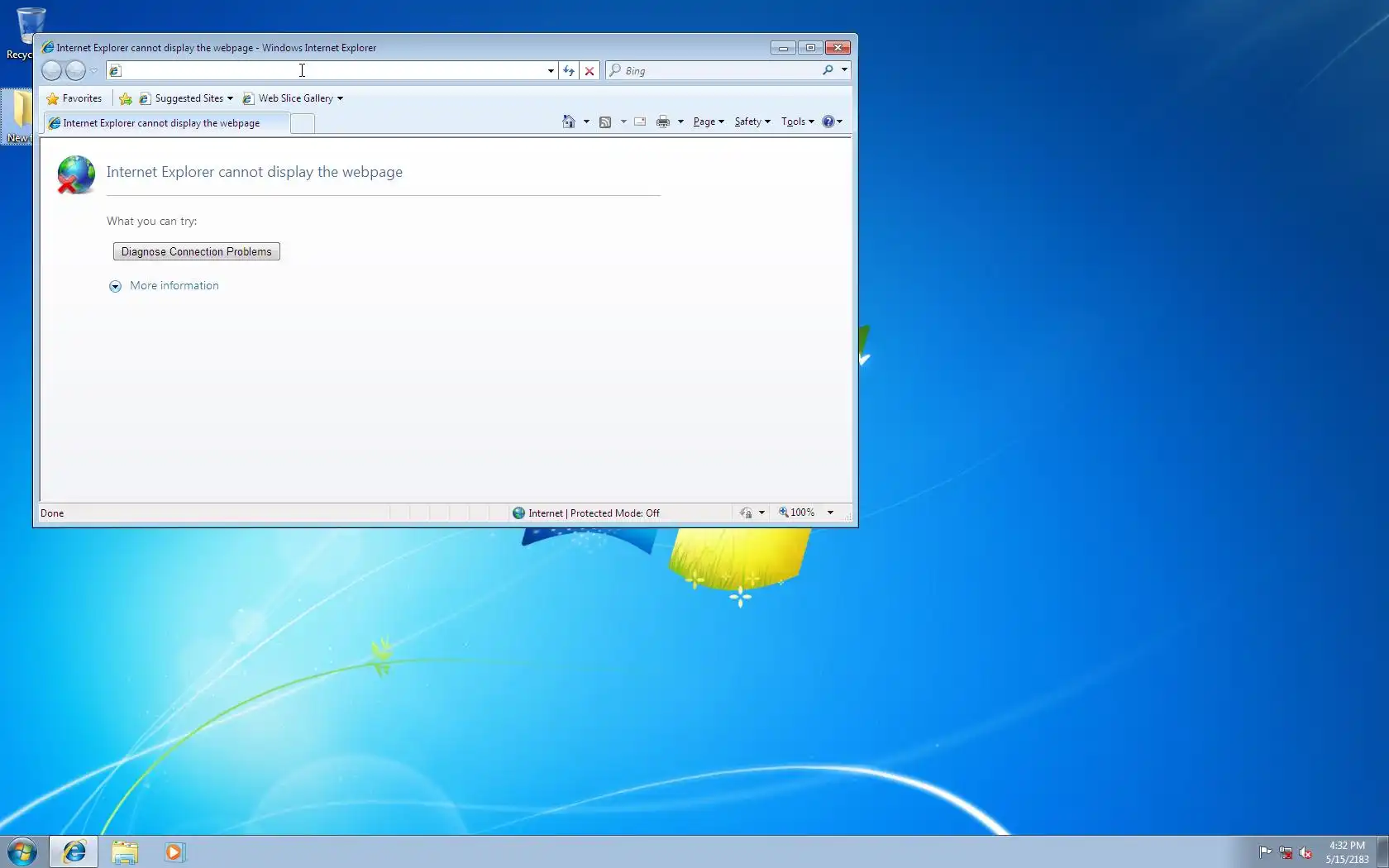
Task: Click the muted volume speaker tray icon
Action: pos(1305,852)
